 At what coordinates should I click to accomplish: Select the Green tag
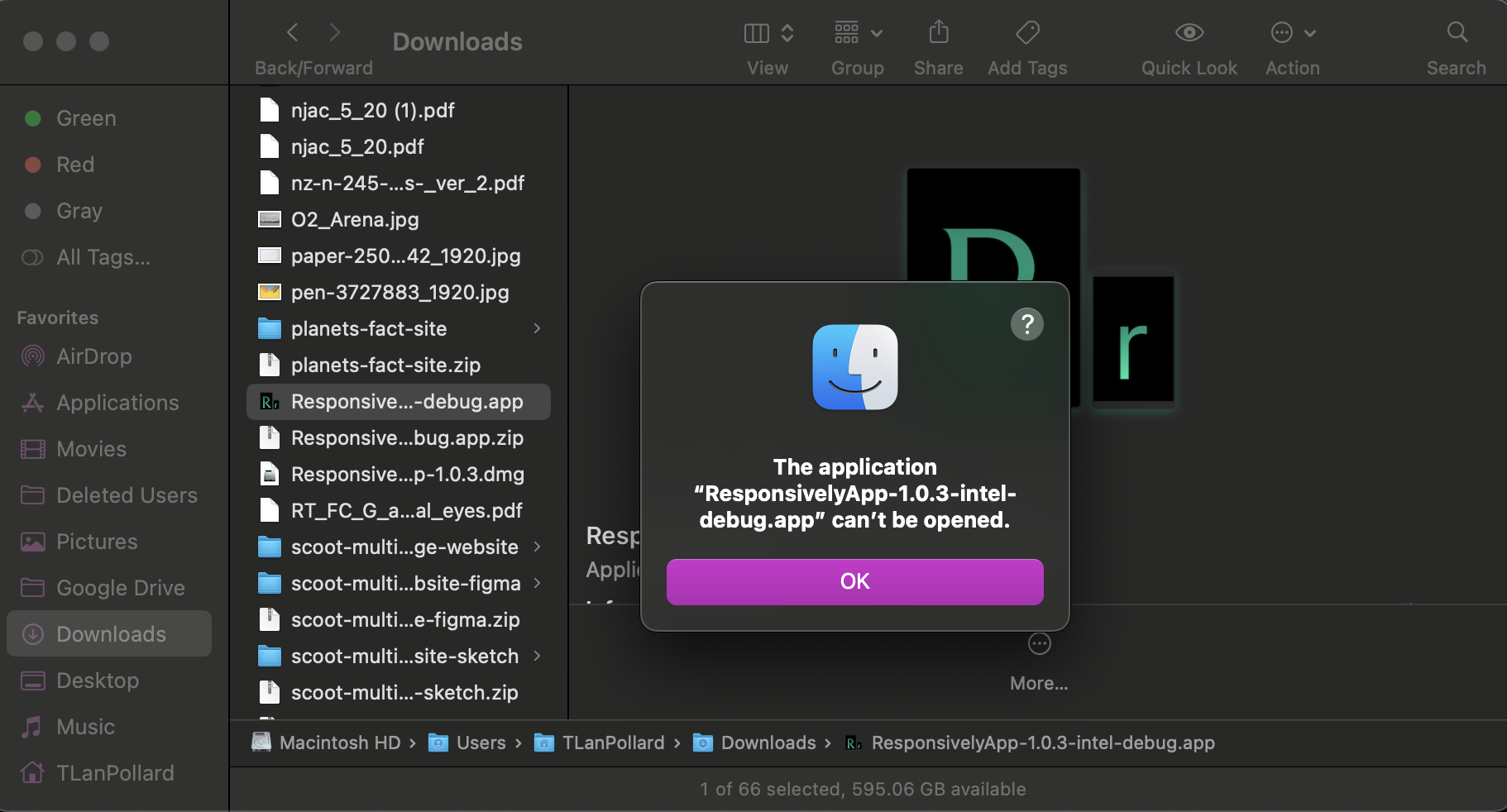(x=85, y=118)
